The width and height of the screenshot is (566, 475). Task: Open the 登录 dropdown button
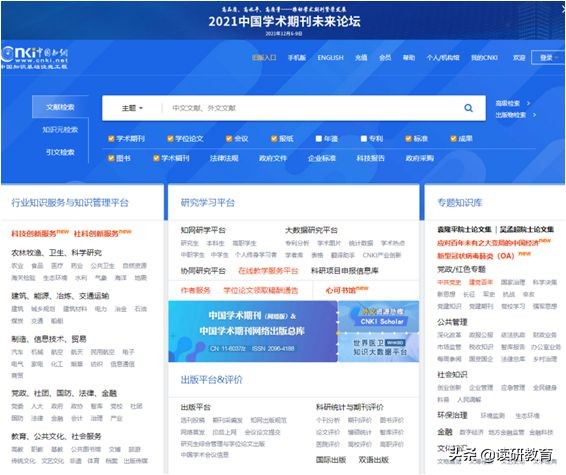547,58
